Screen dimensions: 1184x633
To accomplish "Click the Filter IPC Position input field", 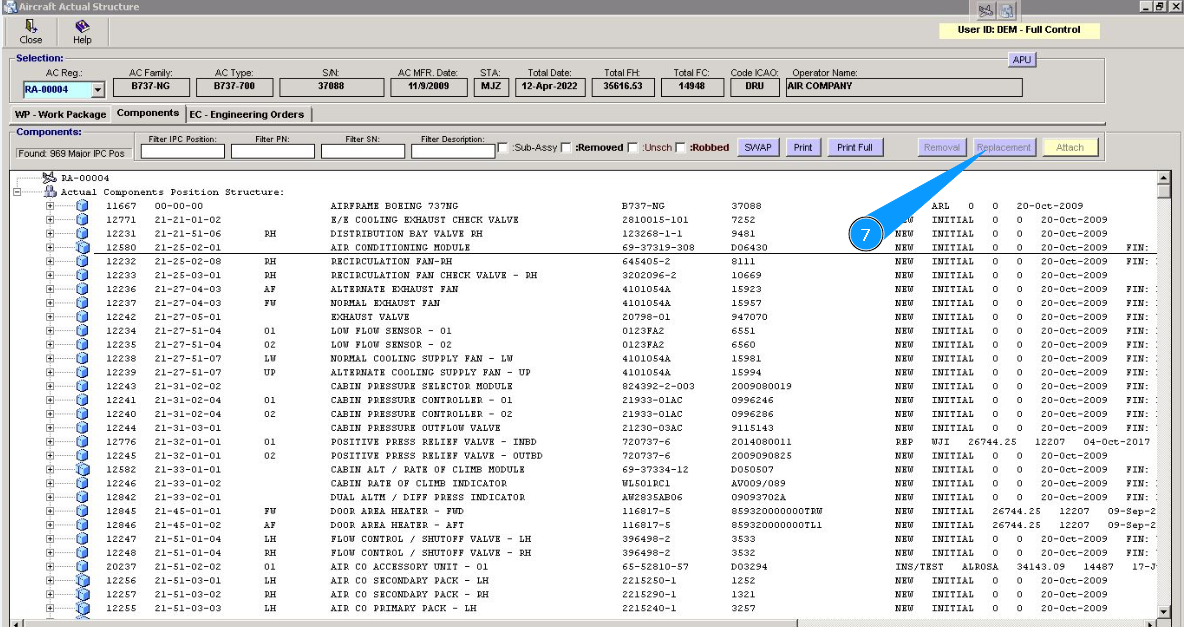I will (183, 151).
